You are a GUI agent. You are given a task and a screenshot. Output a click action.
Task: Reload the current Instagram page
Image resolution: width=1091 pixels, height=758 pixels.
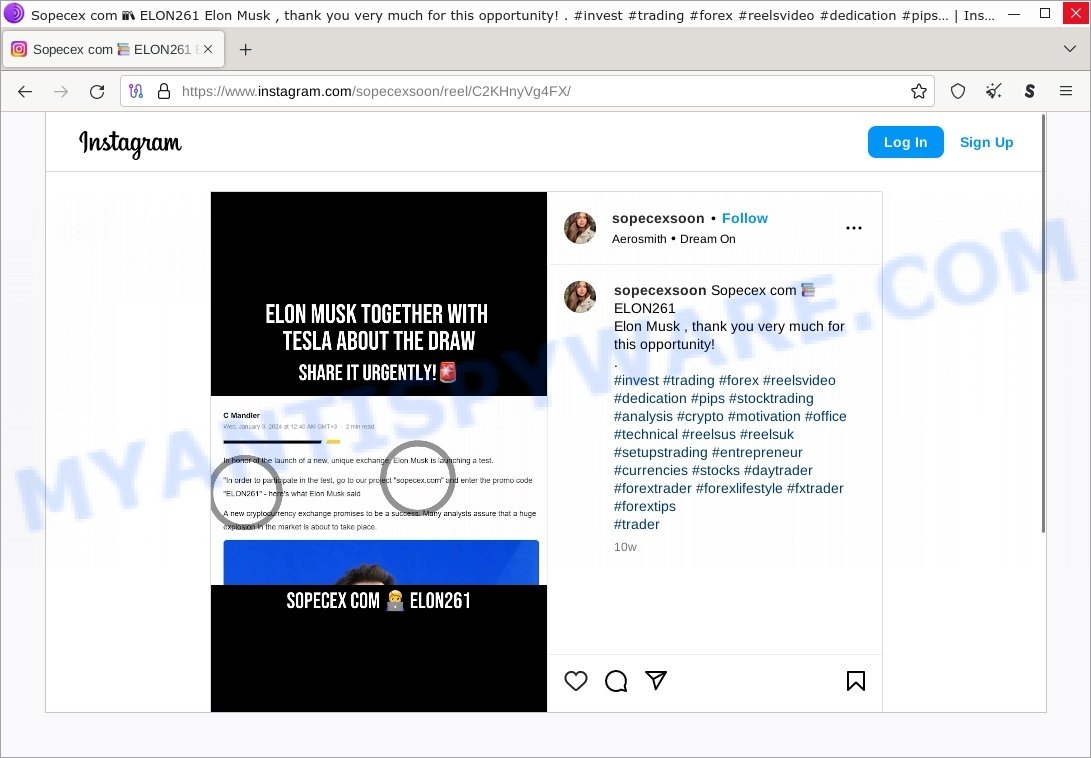pyautogui.click(x=97, y=91)
